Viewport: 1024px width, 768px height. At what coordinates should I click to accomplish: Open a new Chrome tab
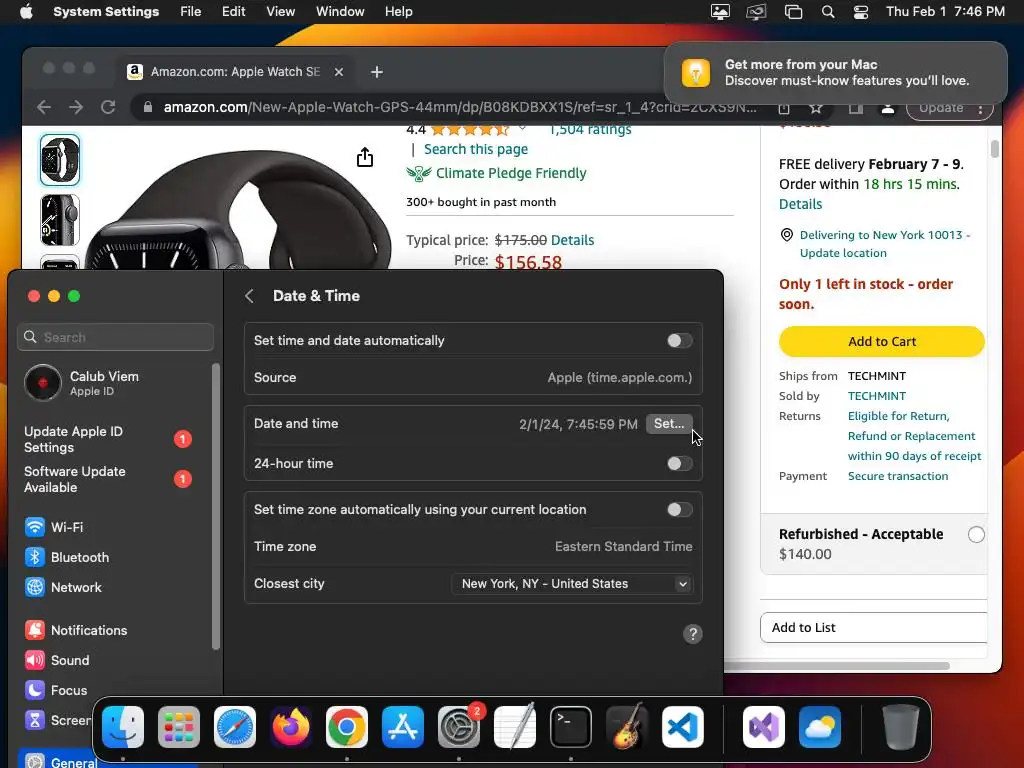coord(377,72)
